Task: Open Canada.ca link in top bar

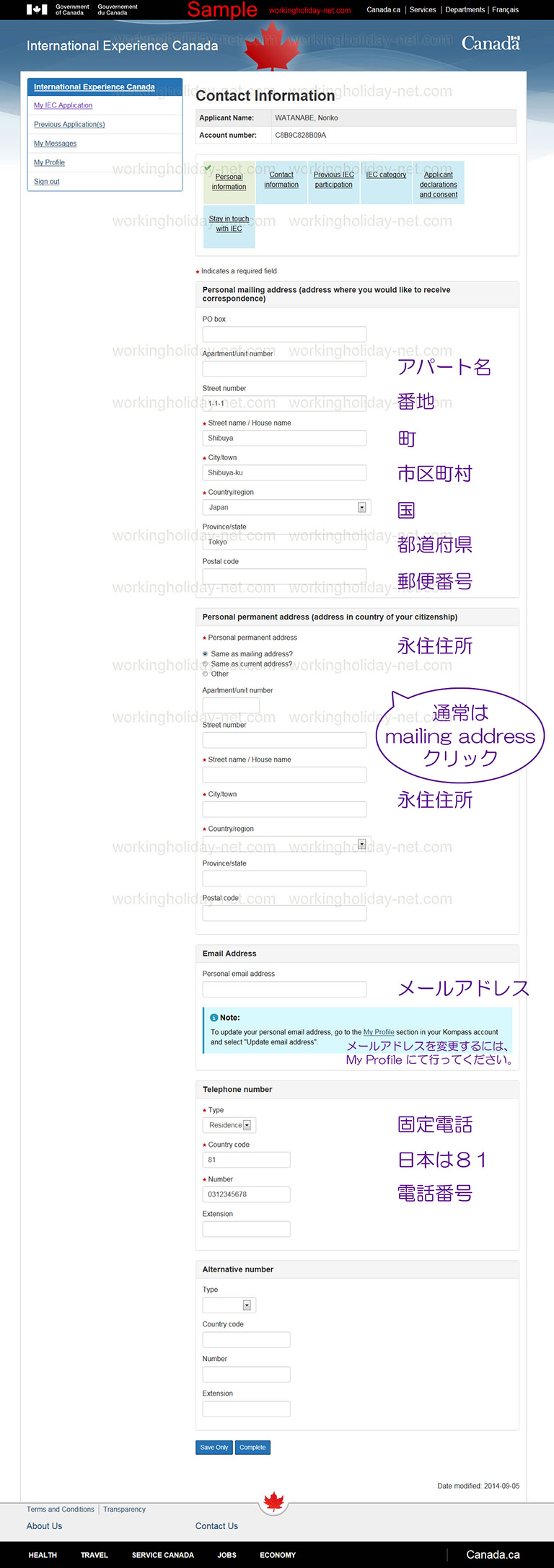Action: click(x=383, y=10)
